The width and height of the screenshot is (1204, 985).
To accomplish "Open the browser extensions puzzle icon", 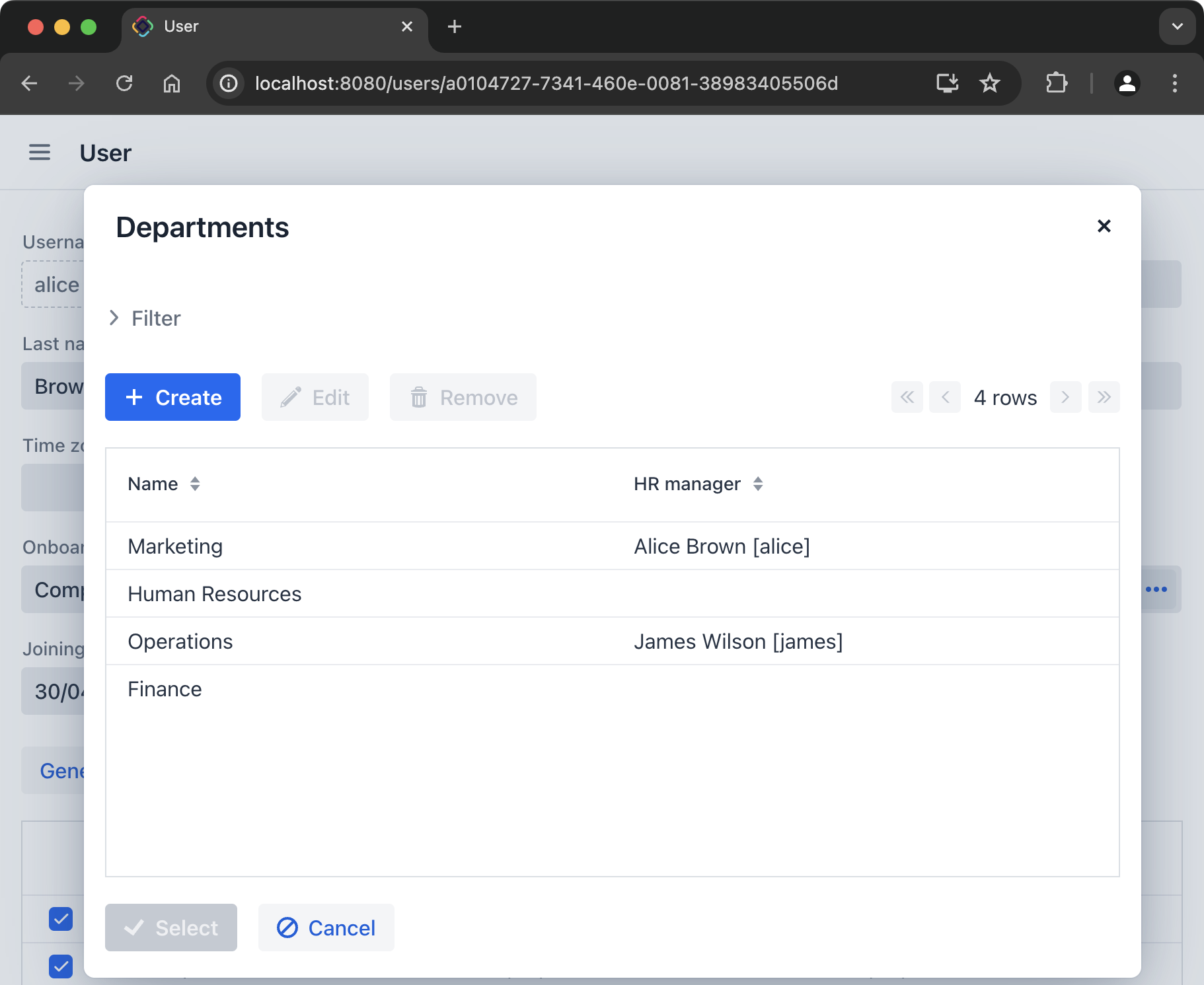I will pos(1056,83).
